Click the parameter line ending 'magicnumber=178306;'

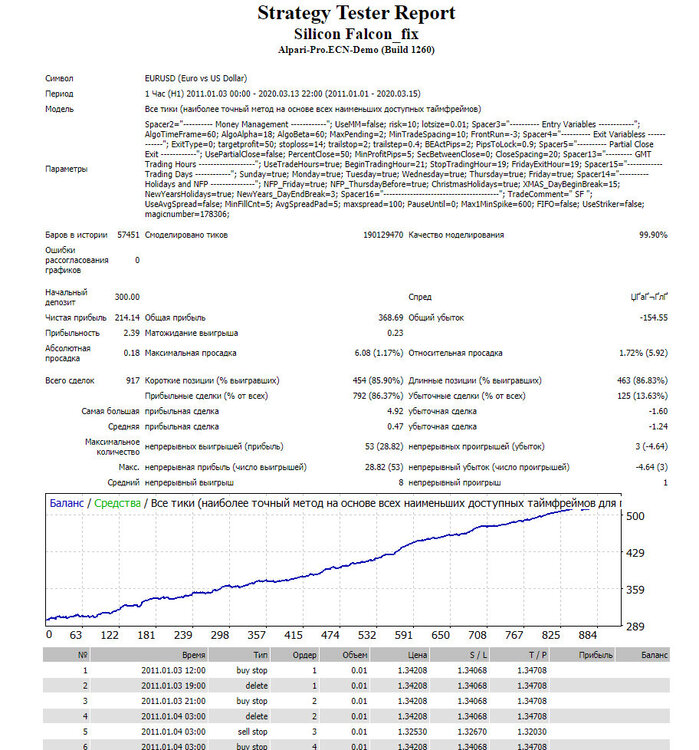click(187, 214)
